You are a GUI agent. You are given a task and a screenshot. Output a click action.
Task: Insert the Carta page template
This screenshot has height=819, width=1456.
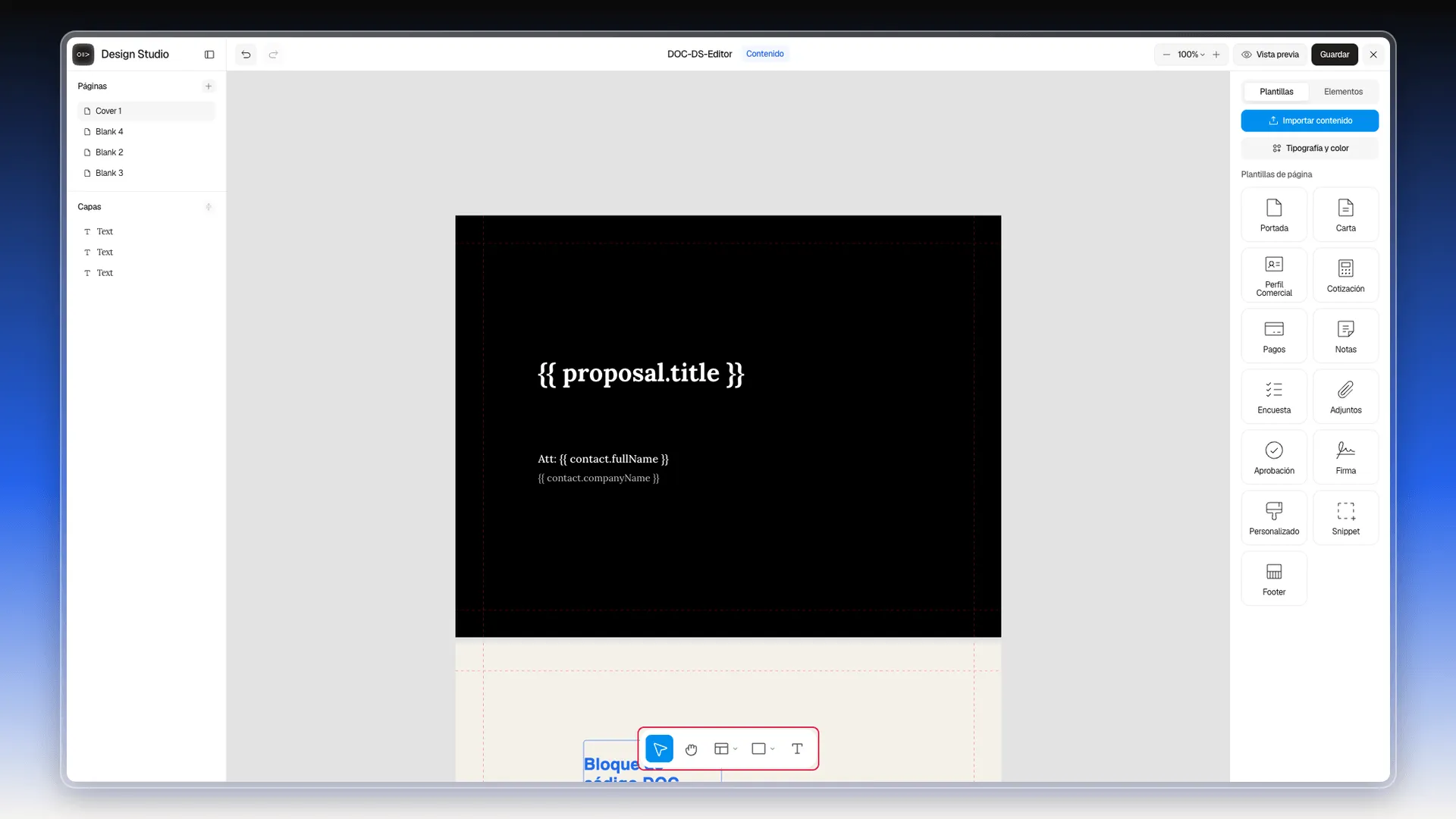(x=1345, y=215)
